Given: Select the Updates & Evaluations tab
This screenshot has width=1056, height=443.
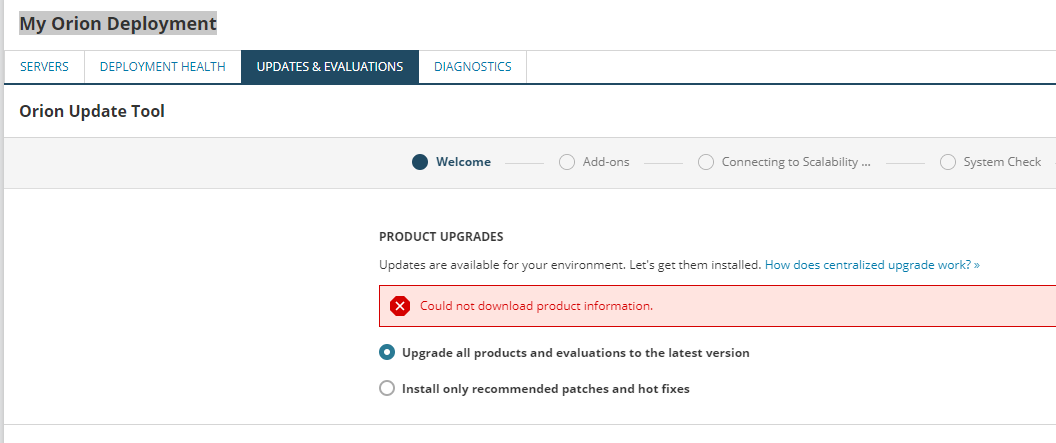Looking at the screenshot, I should tap(330, 67).
